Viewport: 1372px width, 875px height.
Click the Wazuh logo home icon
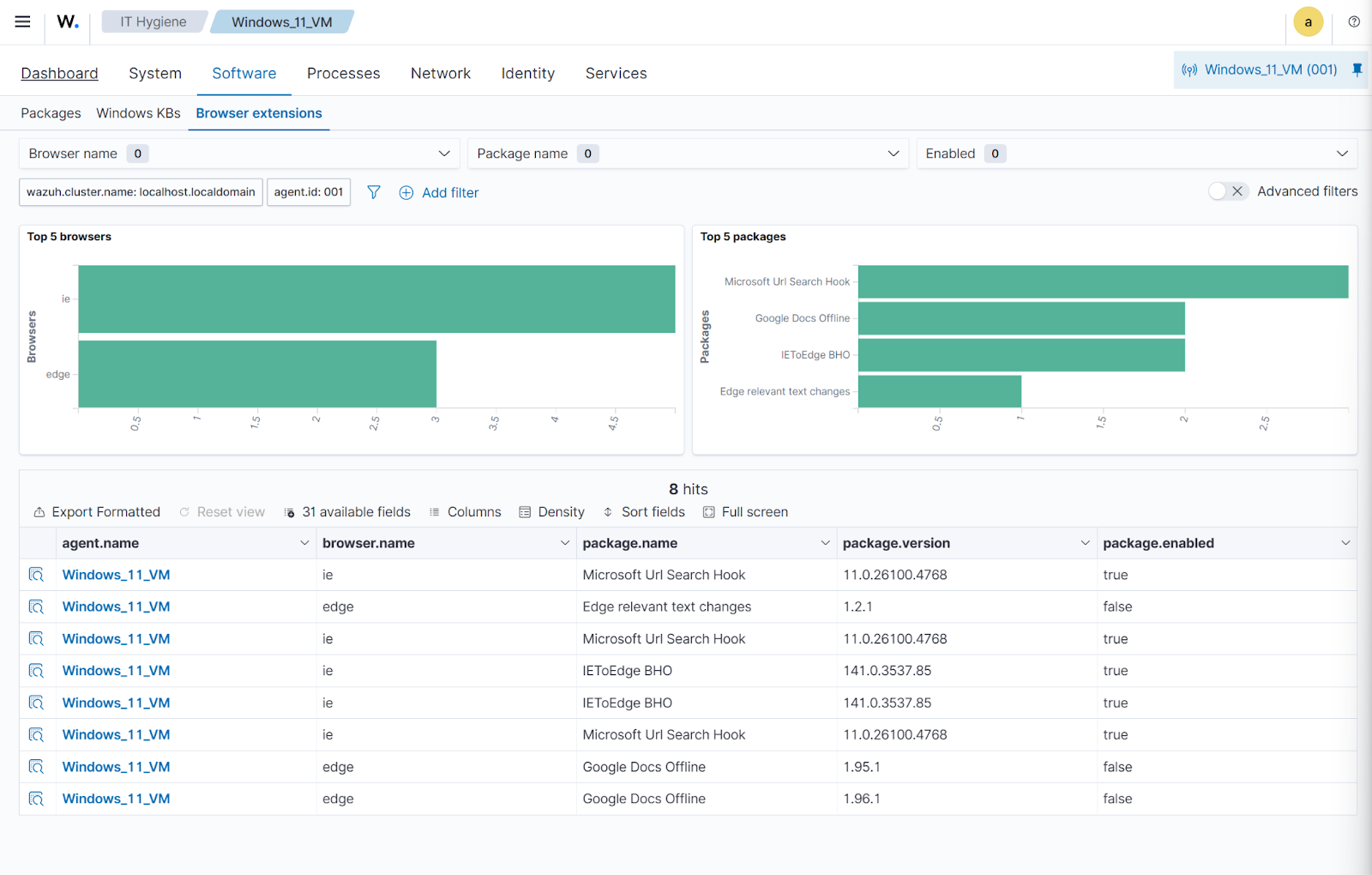[x=68, y=22]
